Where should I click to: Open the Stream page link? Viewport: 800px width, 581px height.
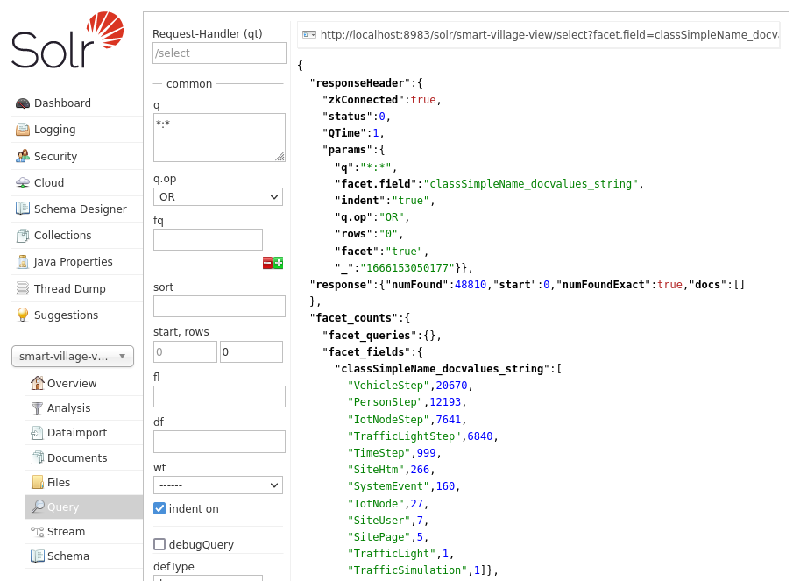pos(66,532)
